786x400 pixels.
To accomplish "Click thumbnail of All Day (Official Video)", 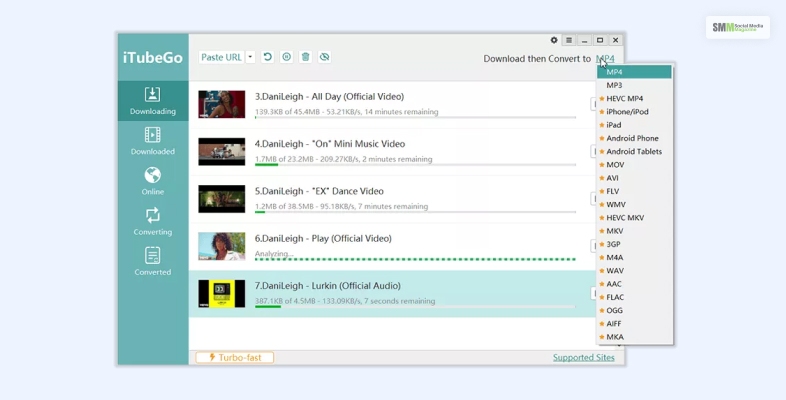I will tap(222, 104).
